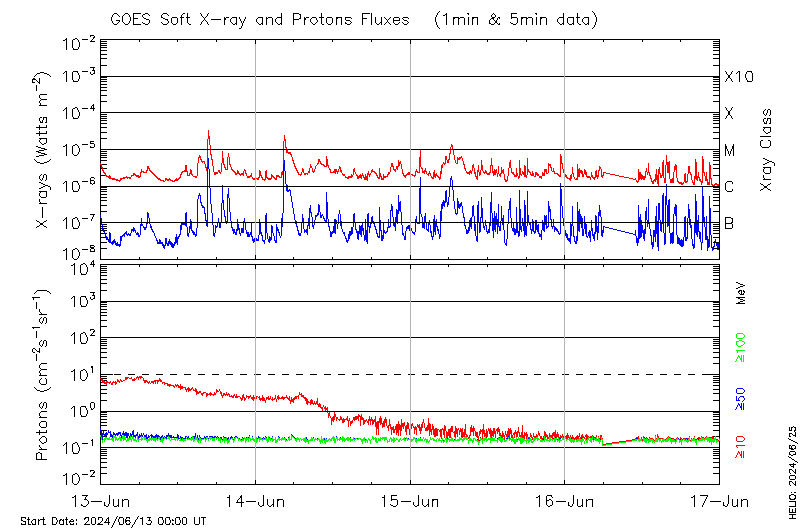
Task: Select the C flare class label
Action: point(730,187)
